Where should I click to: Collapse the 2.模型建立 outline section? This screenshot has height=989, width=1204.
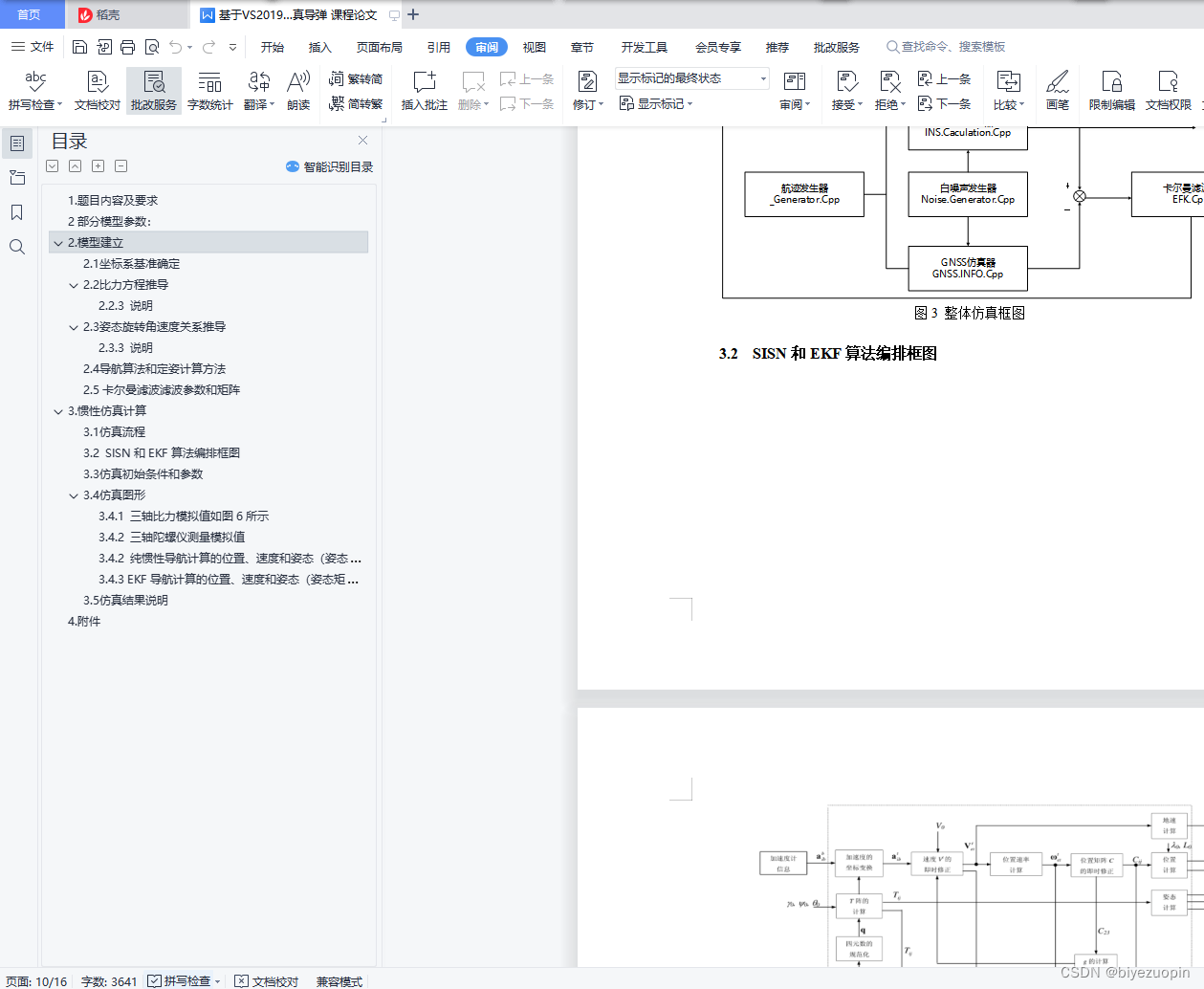coord(58,242)
